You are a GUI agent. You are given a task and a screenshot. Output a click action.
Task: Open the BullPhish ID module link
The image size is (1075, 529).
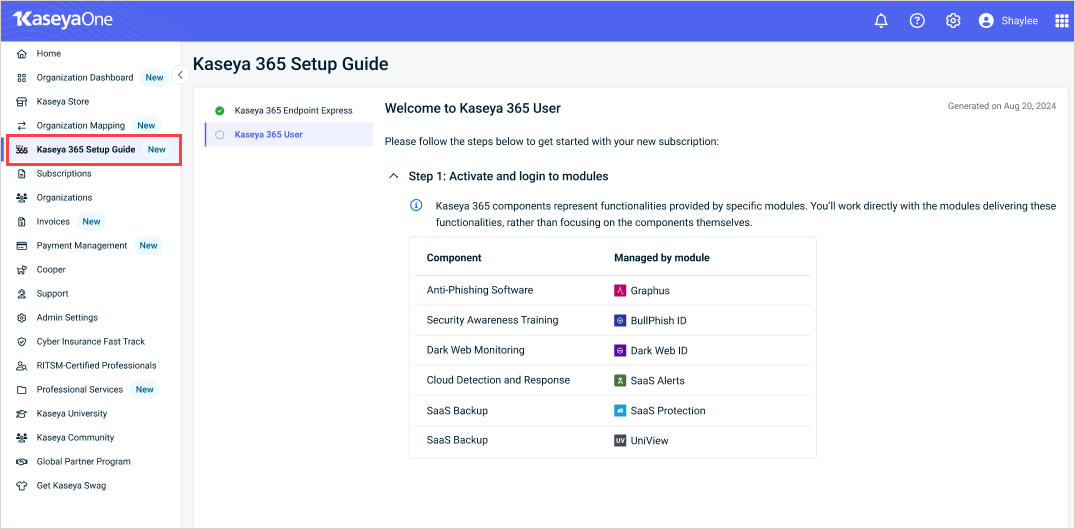659,321
